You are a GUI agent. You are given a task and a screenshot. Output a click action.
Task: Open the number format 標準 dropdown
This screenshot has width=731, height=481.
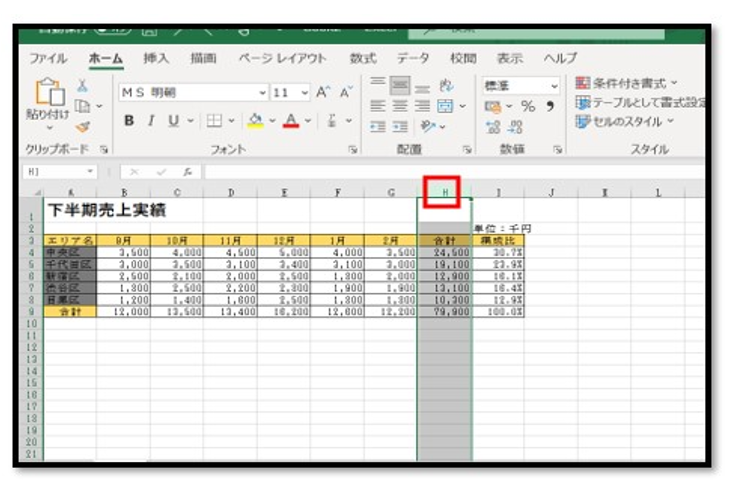click(554, 86)
